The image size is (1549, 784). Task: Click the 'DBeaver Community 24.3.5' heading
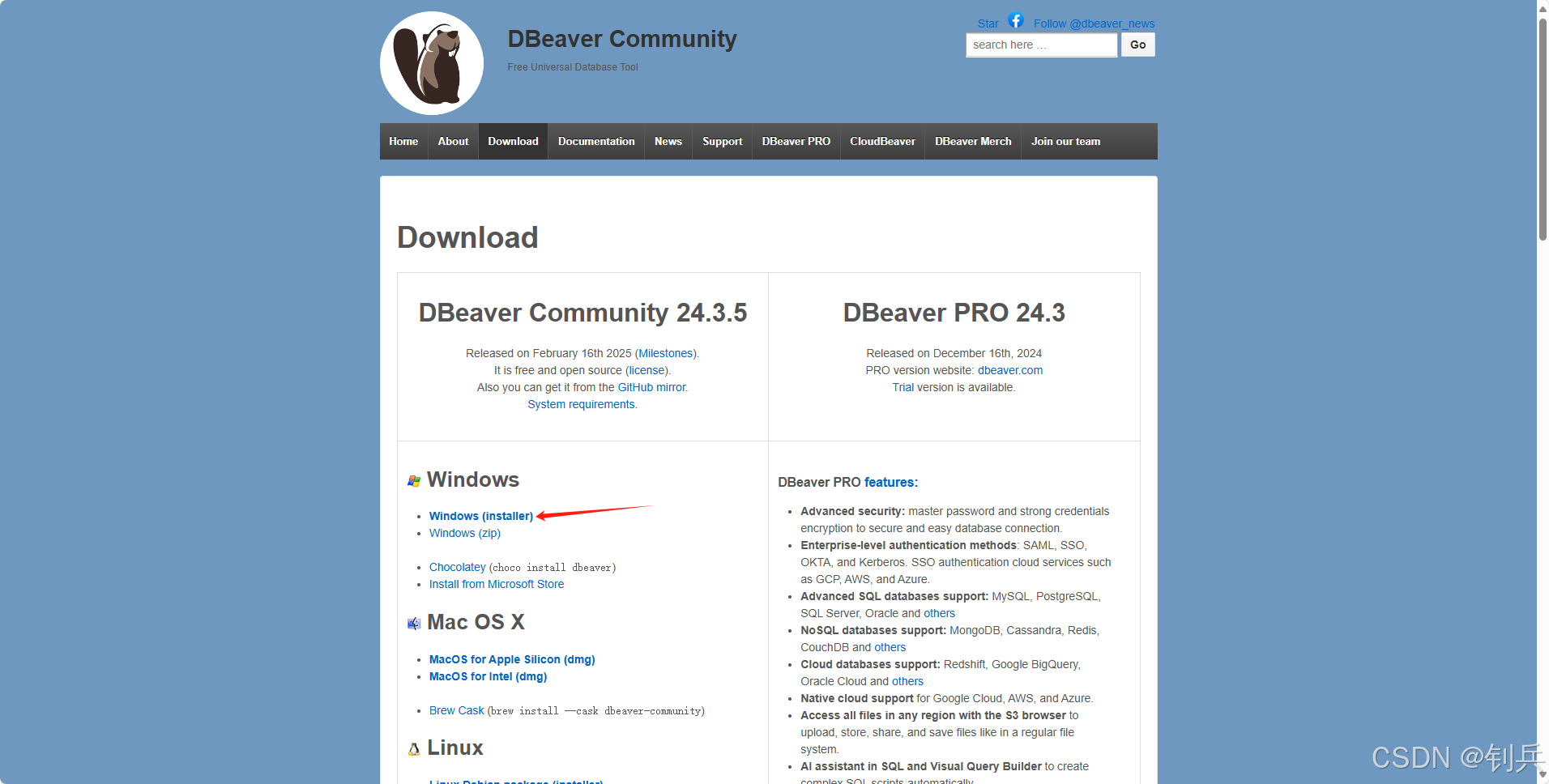coord(582,313)
